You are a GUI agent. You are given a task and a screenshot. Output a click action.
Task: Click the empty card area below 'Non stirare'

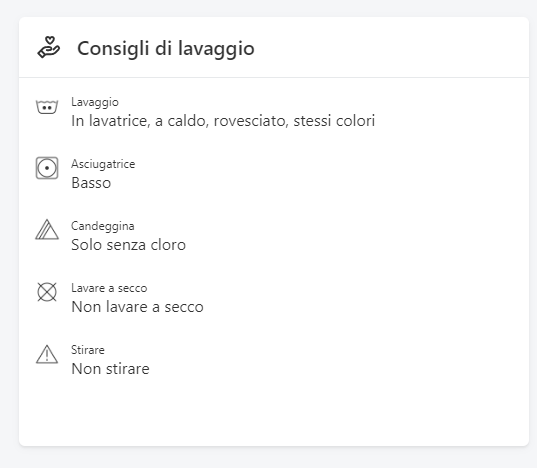tap(274, 411)
